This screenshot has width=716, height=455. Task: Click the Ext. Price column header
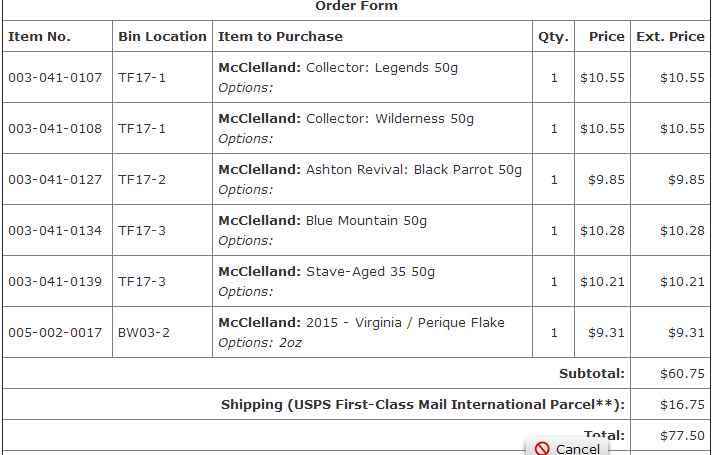tap(670, 37)
